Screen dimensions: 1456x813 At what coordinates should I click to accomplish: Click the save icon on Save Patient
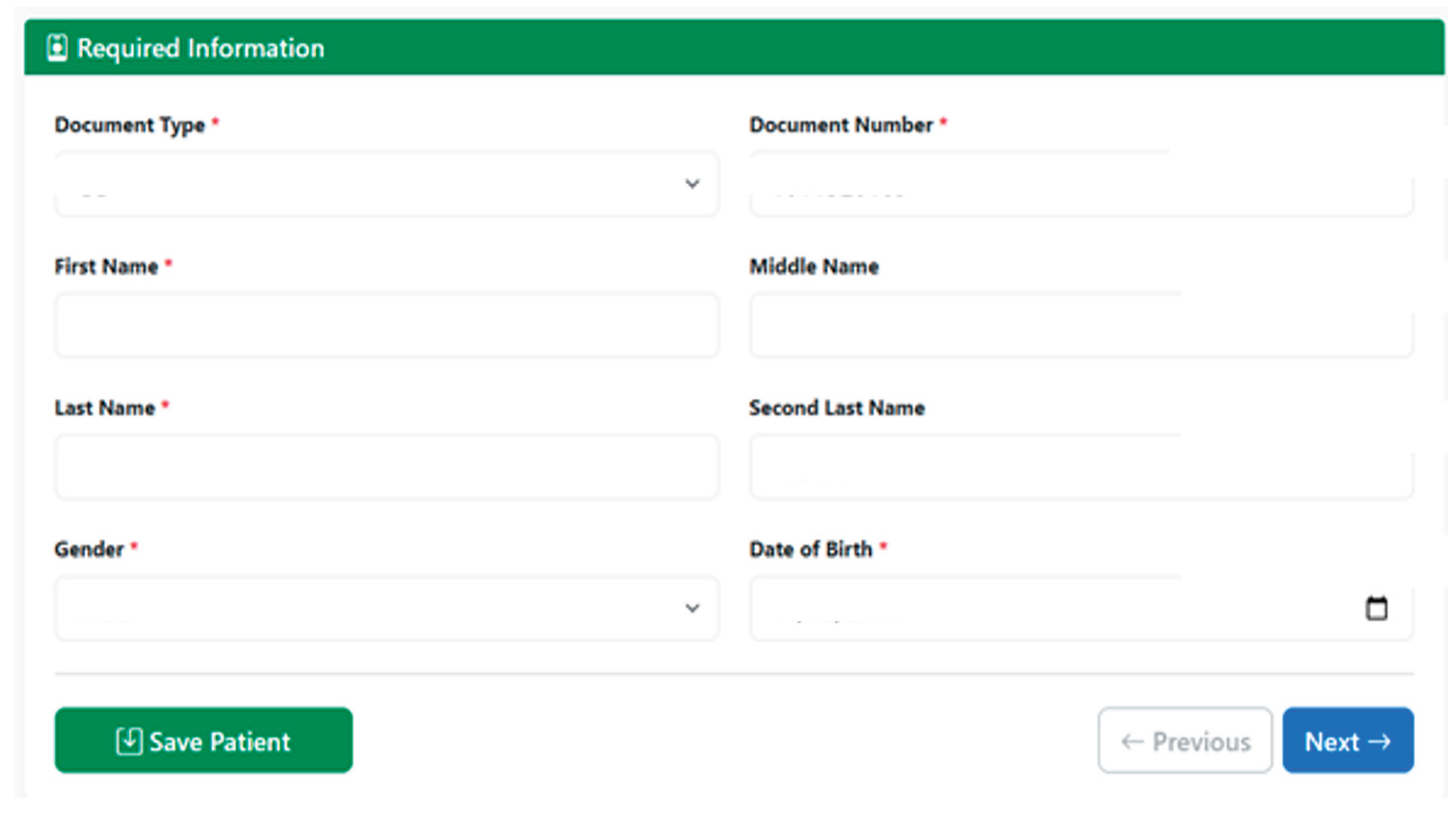(x=129, y=741)
